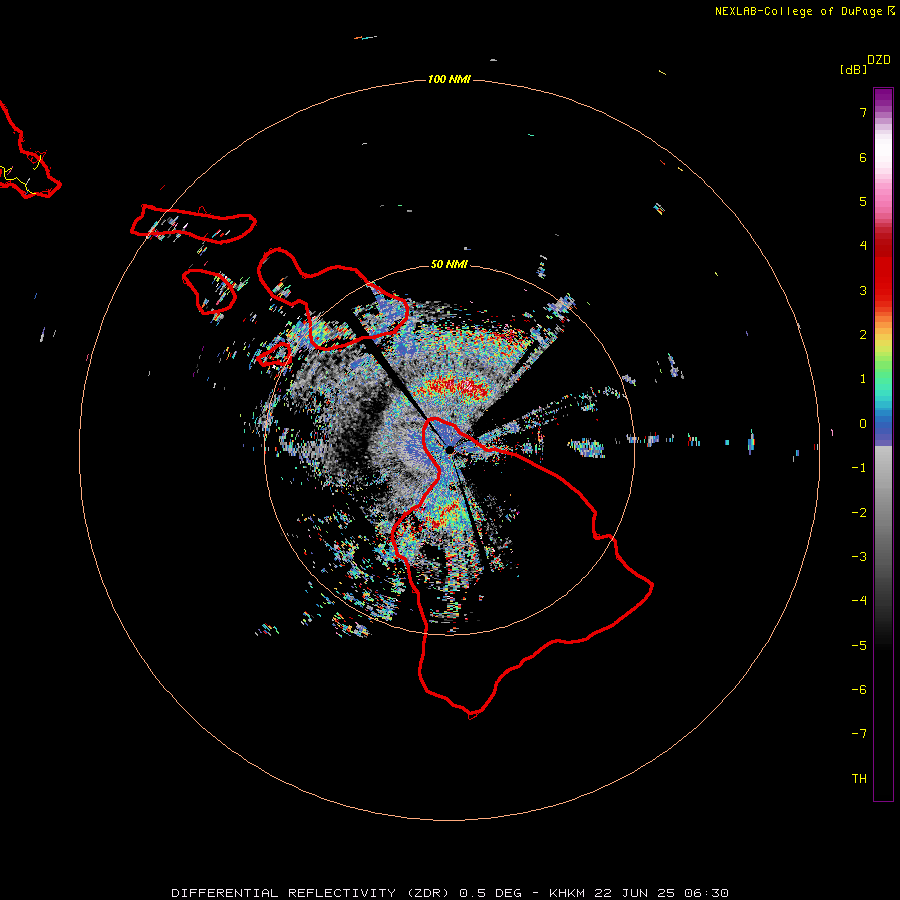Image resolution: width=900 pixels, height=900 pixels.
Task: Click the -5 value on color scale
Action: [x=859, y=646]
